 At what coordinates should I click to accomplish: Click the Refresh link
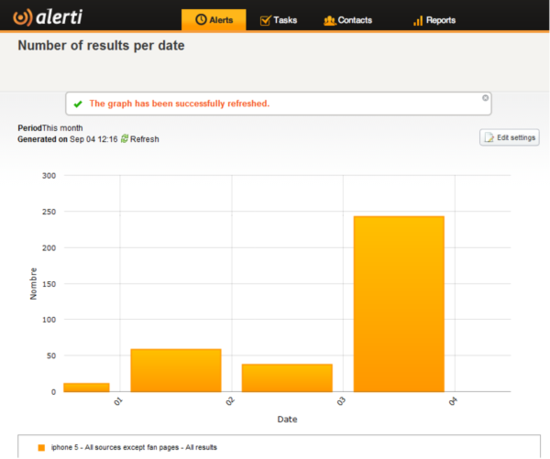pos(145,139)
